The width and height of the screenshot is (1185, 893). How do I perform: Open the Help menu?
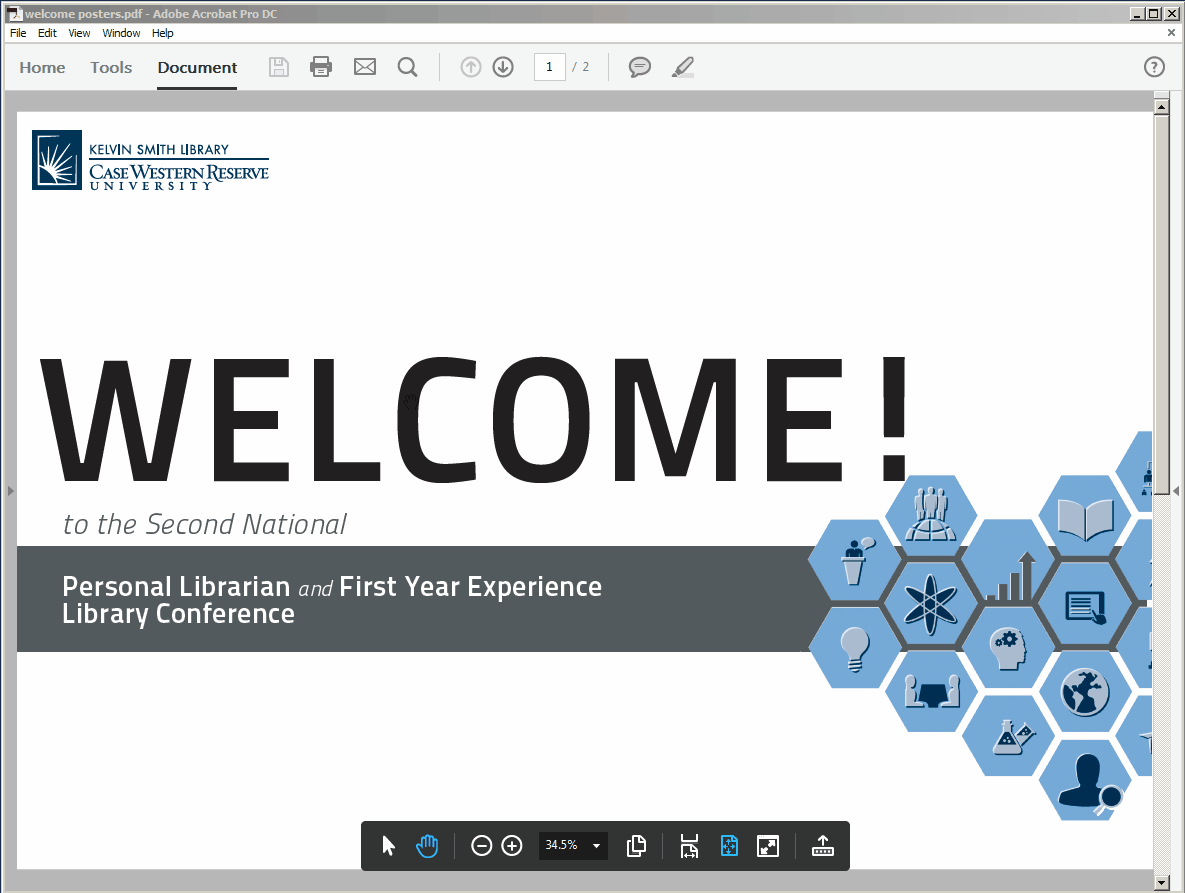tap(162, 33)
